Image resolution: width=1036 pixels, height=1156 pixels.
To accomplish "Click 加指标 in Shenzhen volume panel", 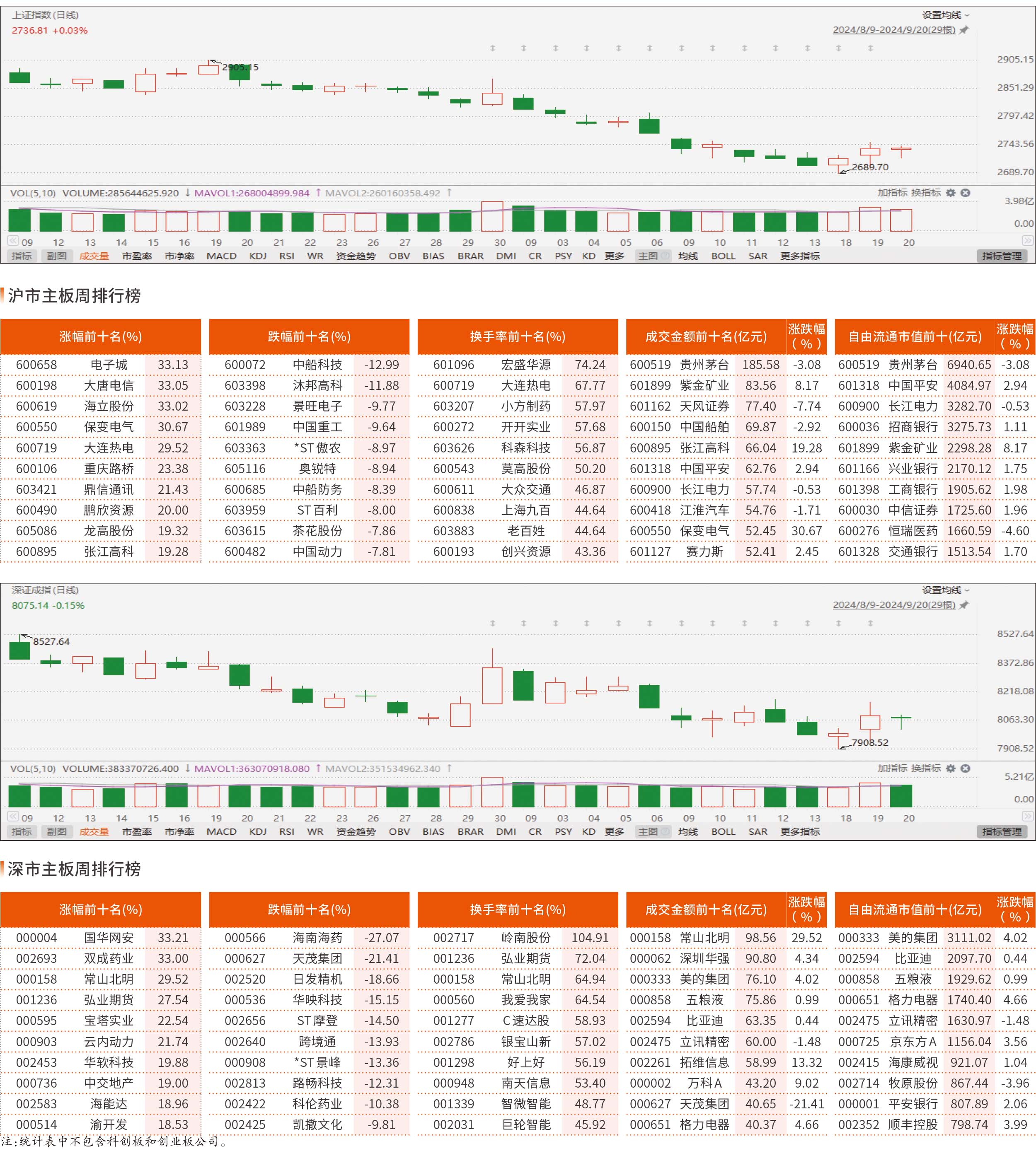I will coord(892,769).
